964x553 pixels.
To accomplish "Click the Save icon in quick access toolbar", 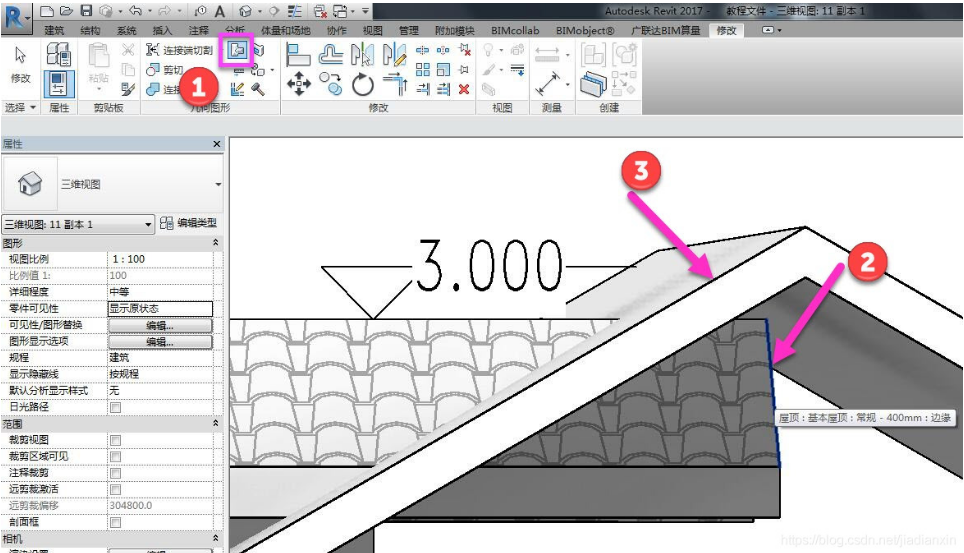I will click(x=86, y=11).
